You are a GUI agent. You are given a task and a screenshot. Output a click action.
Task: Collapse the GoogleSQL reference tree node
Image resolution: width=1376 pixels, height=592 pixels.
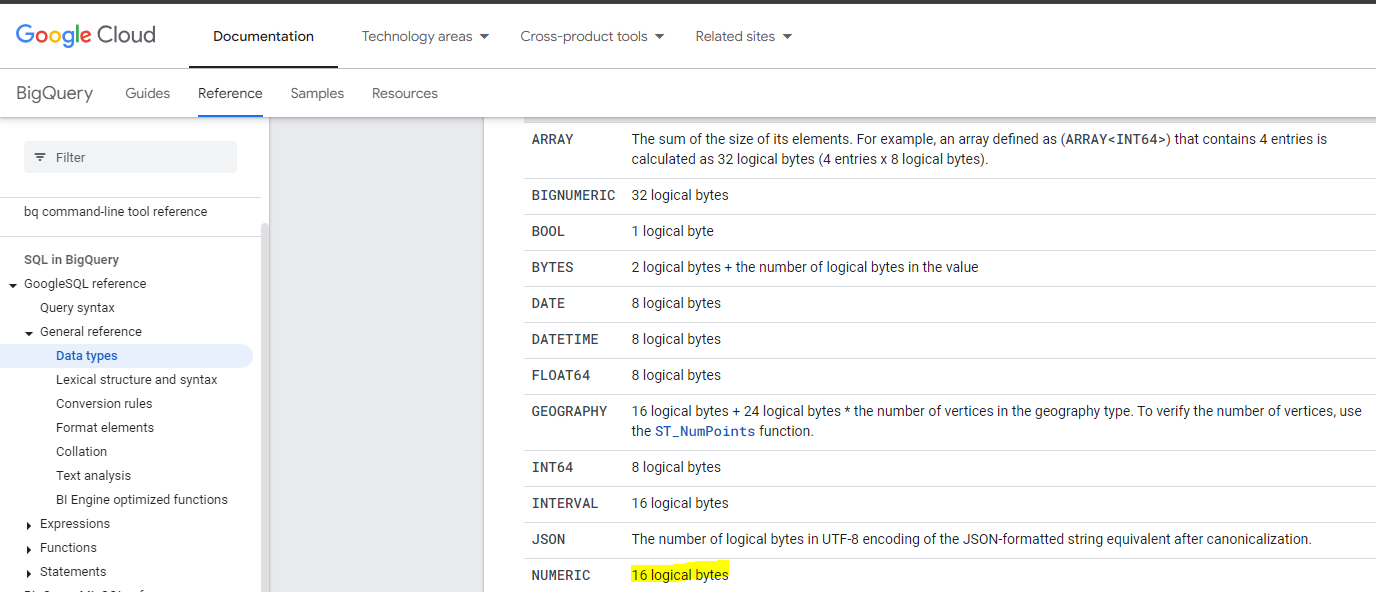[13, 285]
